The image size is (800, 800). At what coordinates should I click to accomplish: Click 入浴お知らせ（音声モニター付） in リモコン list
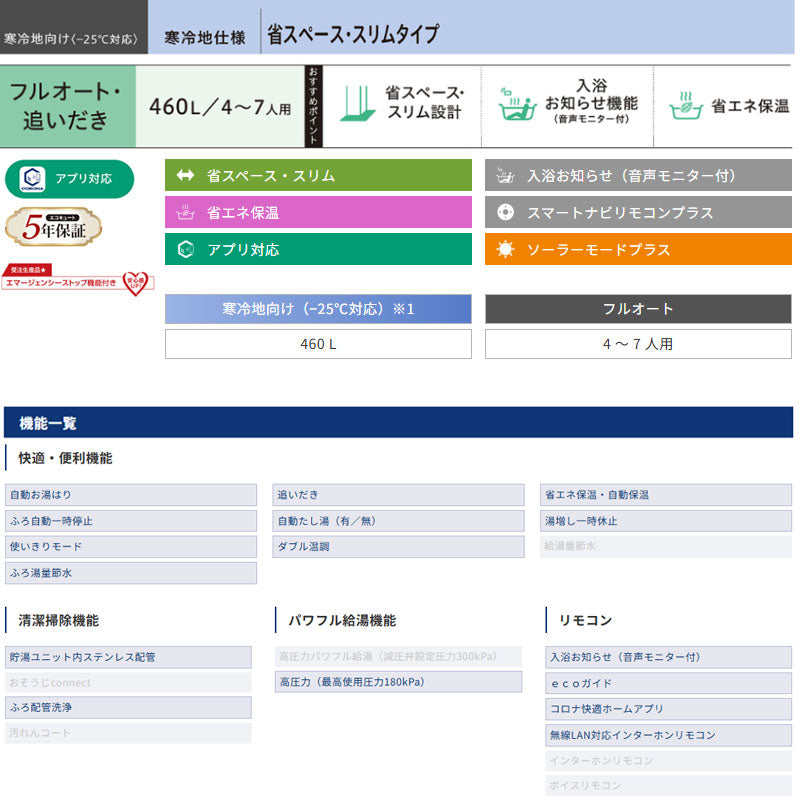(x=668, y=657)
